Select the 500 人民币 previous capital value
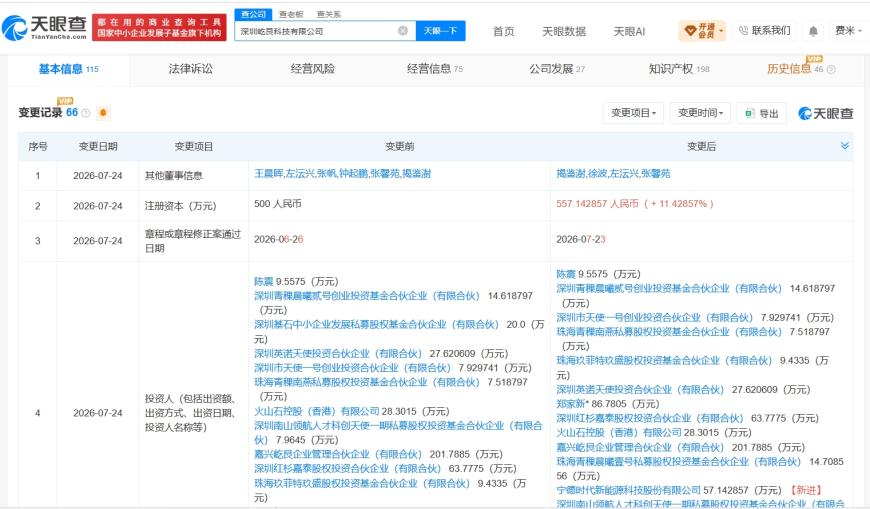This screenshot has height=509, width=870. [x=277, y=204]
